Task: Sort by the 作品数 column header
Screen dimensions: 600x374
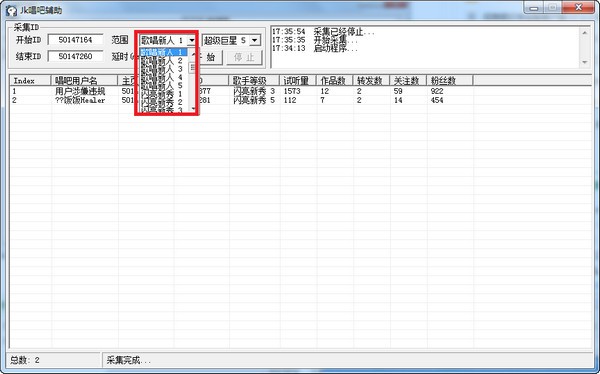Action: (335, 81)
